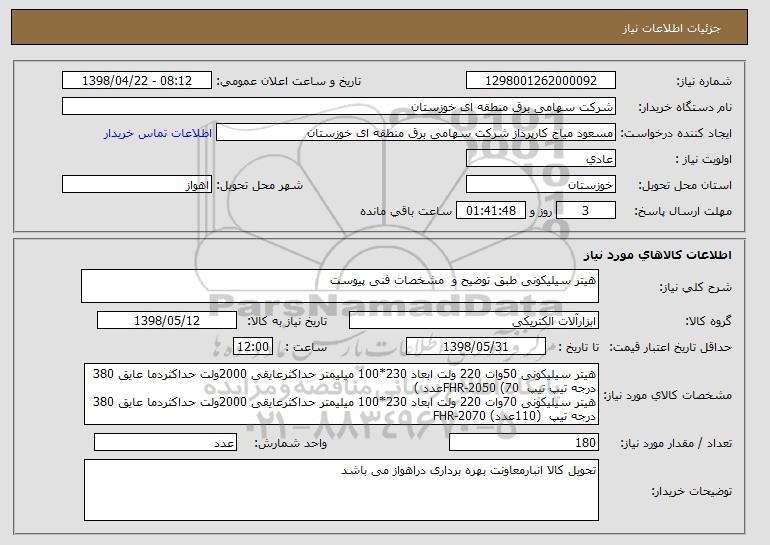Click the نام دستگاه خریدار field

(x=340, y=107)
